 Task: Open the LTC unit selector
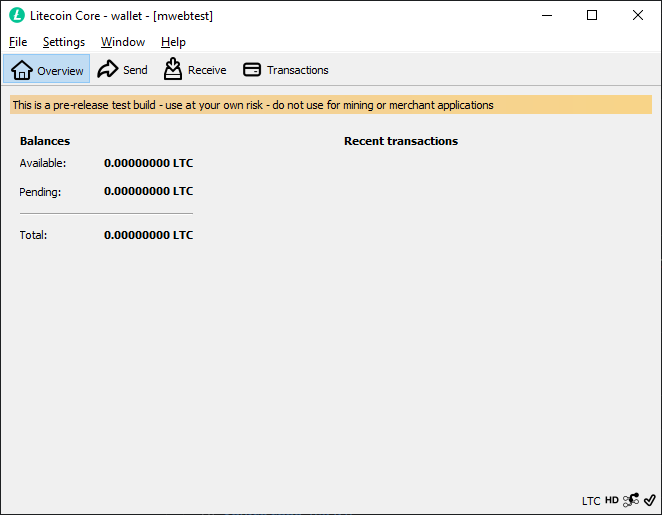pyautogui.click(x=591, y=500)
